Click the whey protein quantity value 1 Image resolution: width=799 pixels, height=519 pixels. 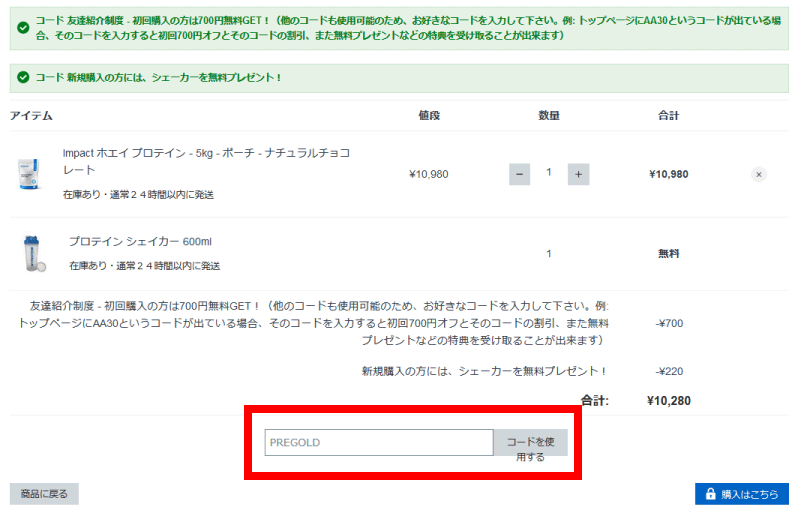[549, 172]
